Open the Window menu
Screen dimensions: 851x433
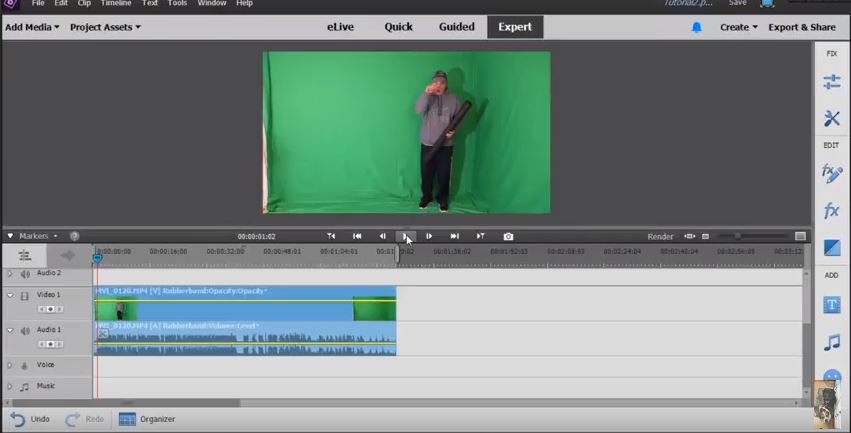click(x=212, y=3)
